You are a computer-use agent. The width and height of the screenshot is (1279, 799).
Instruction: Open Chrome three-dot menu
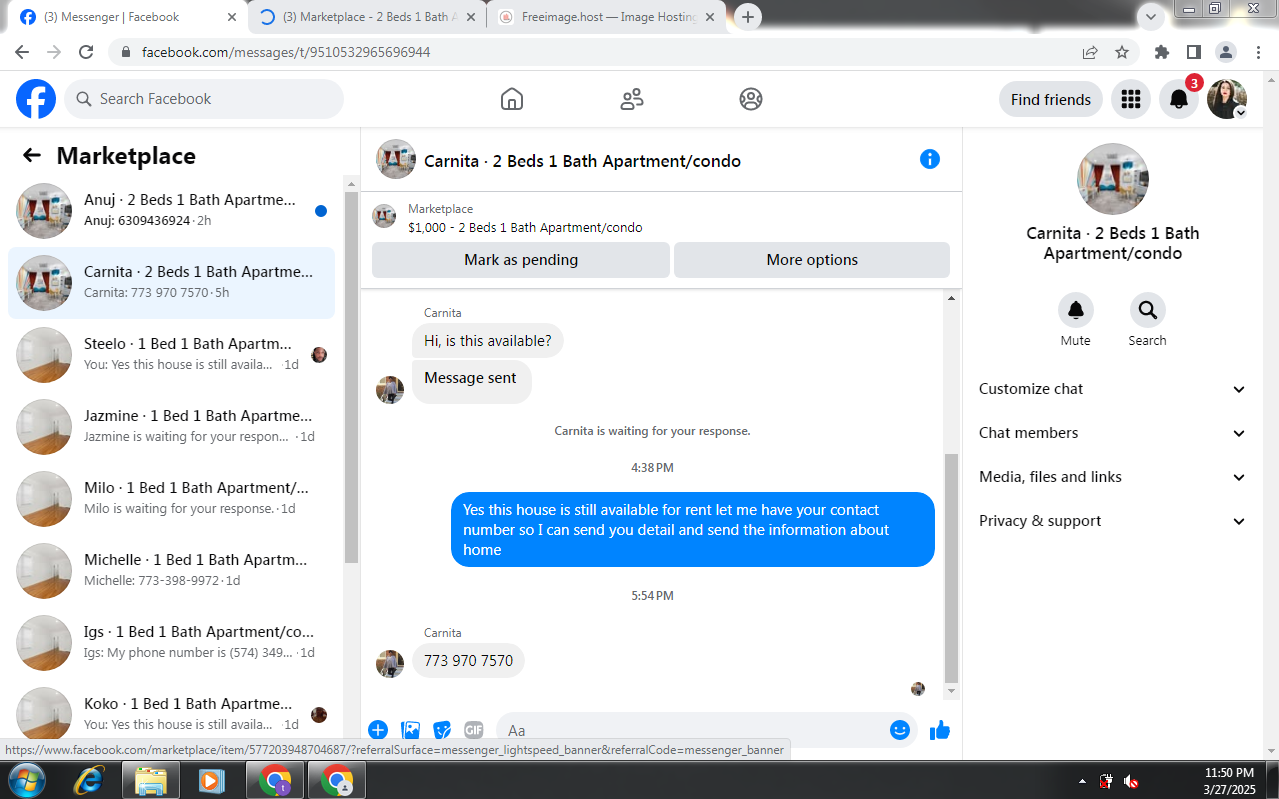coord(1257,52)
